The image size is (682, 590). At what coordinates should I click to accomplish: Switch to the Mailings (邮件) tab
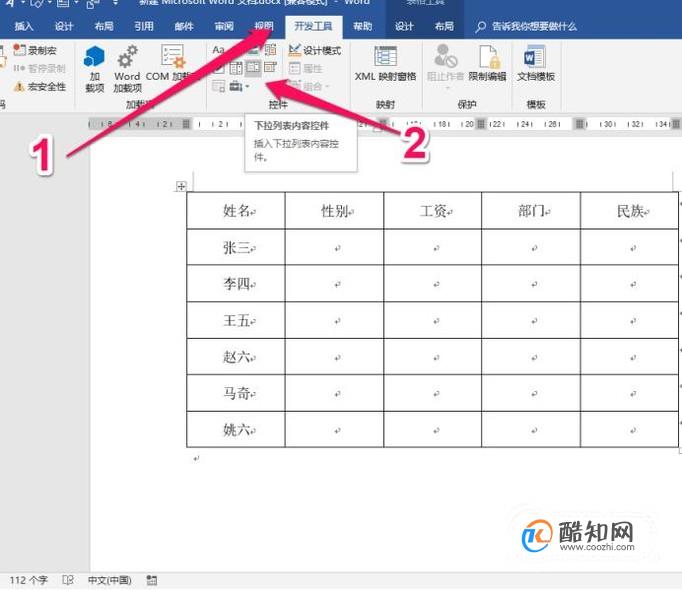click(184, 27)
